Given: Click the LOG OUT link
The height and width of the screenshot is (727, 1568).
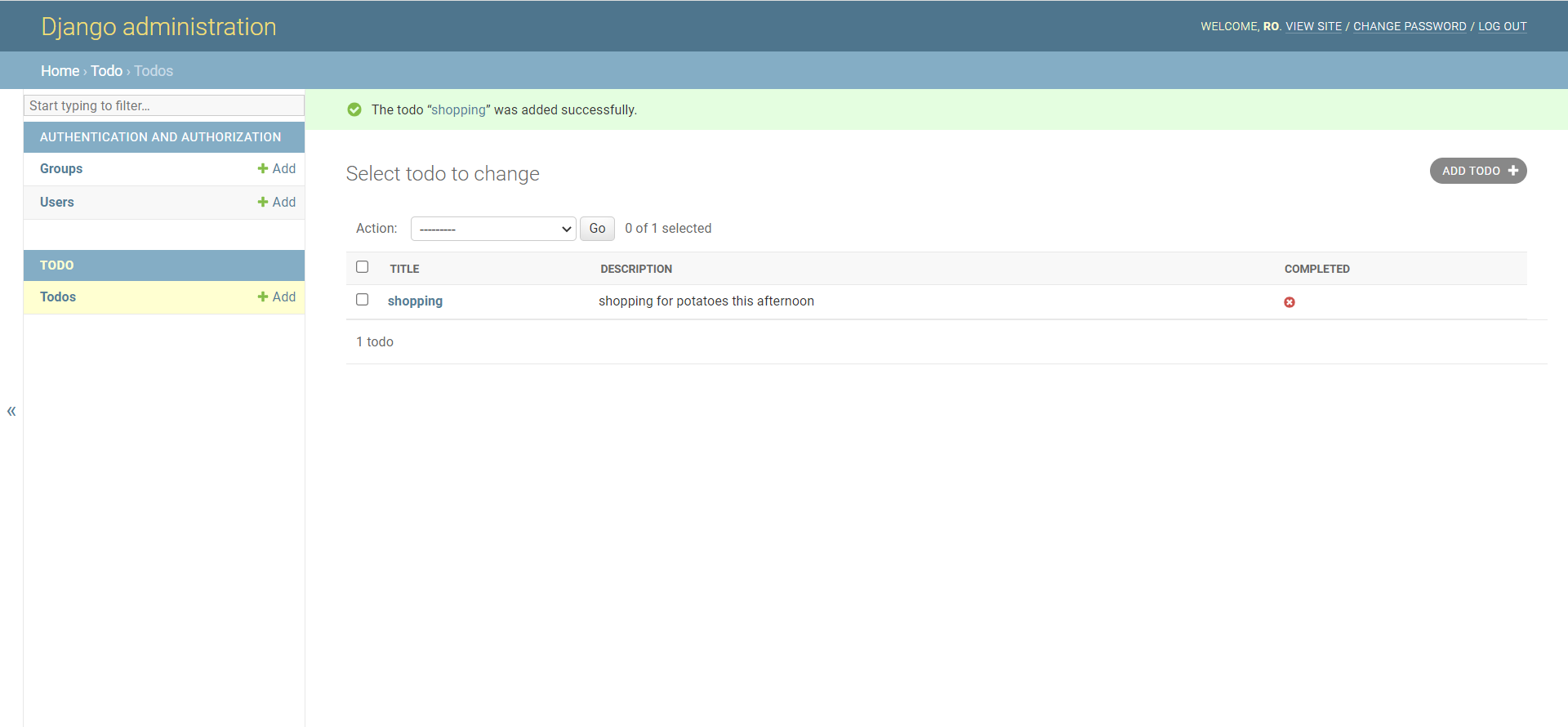Looking at the screenshot, I should 1503,26.
